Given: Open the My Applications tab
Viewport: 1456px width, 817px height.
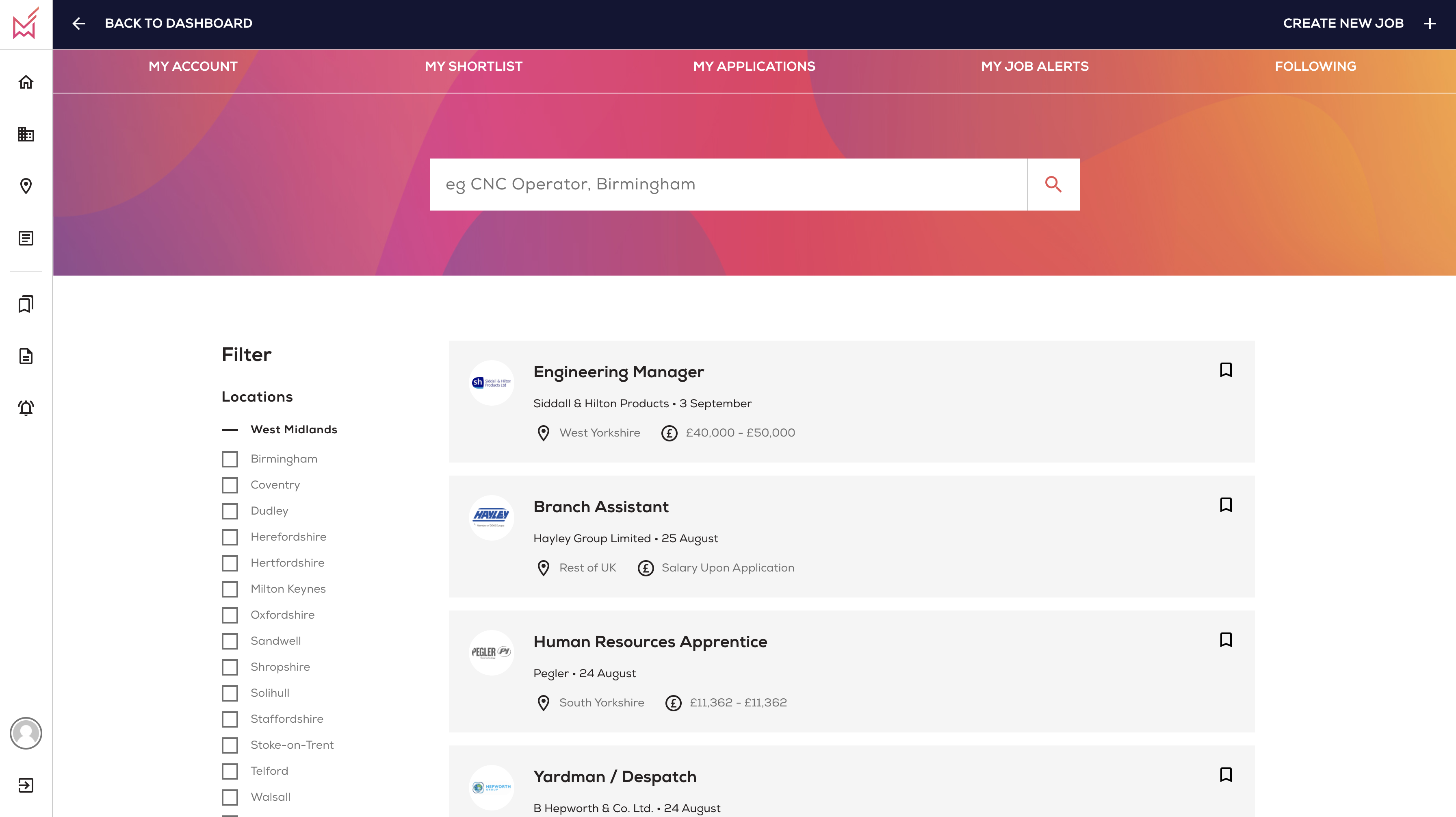Looking at the screenshot, I should pyautogui.click(x=754, y=66).
